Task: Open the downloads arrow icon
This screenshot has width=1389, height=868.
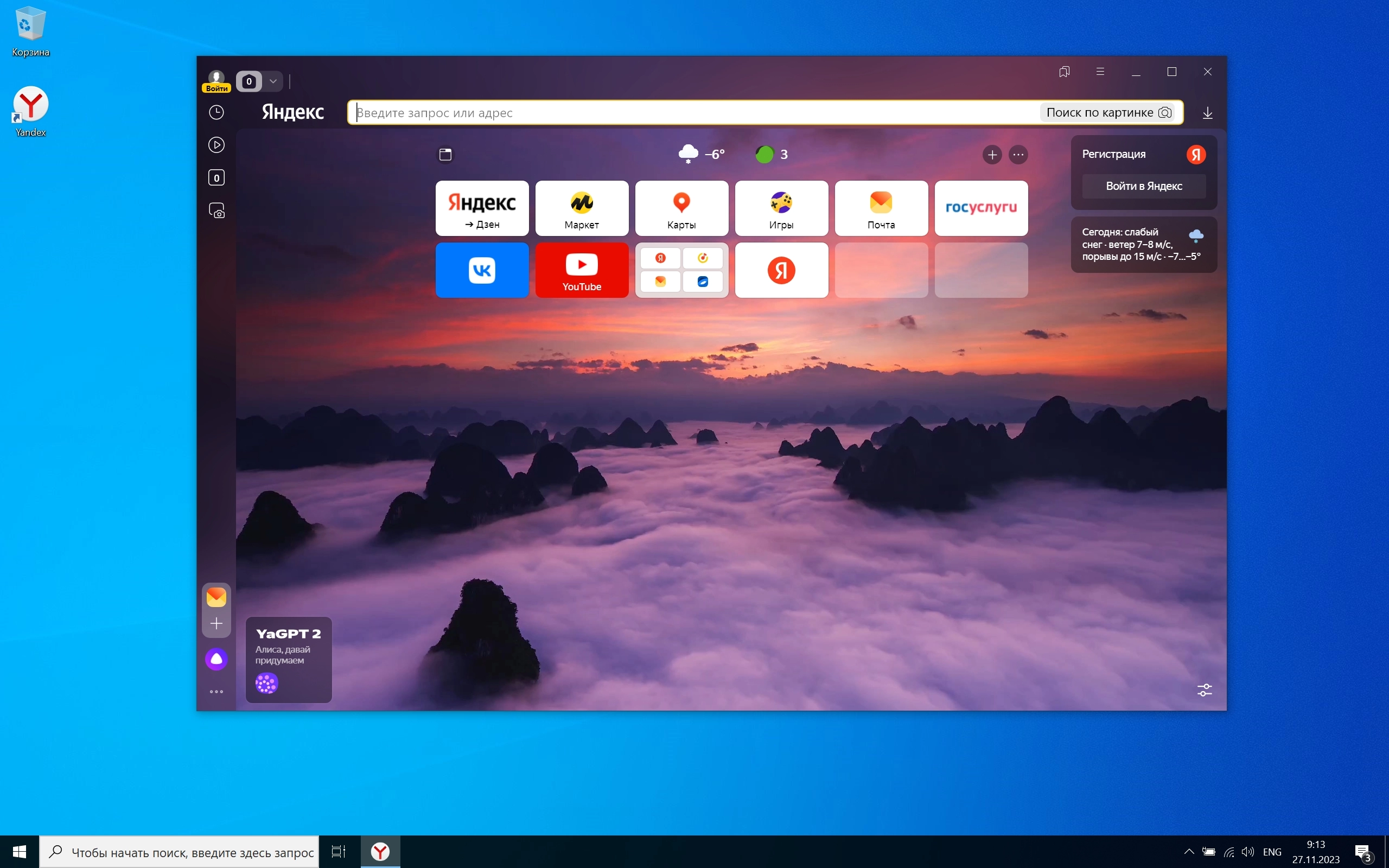Action: coord(1207,113)
